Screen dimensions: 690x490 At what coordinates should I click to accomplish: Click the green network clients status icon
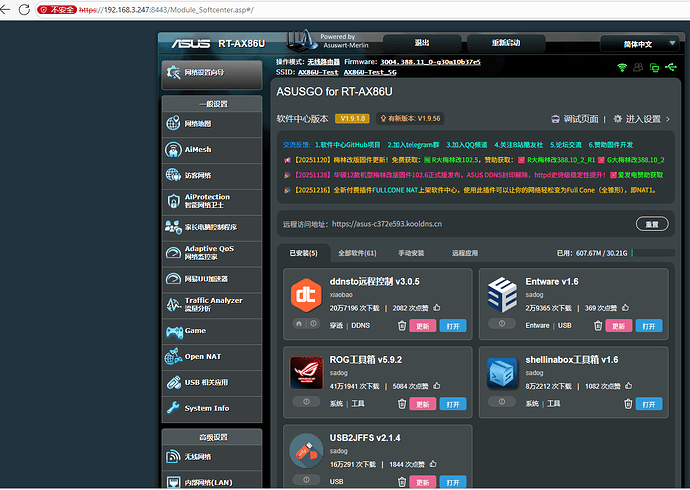[x=654, y=68]
